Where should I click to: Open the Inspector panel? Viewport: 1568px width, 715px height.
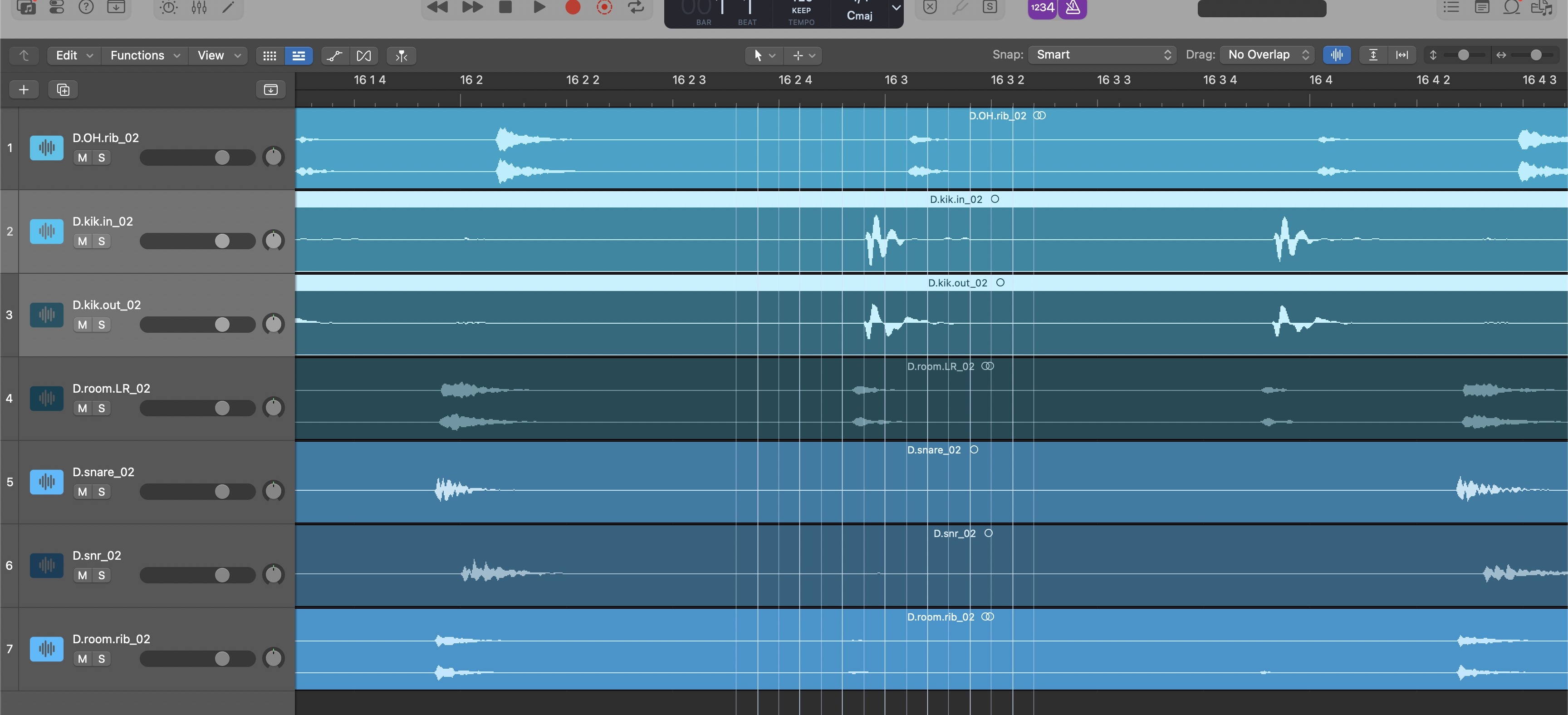(57, 7)
